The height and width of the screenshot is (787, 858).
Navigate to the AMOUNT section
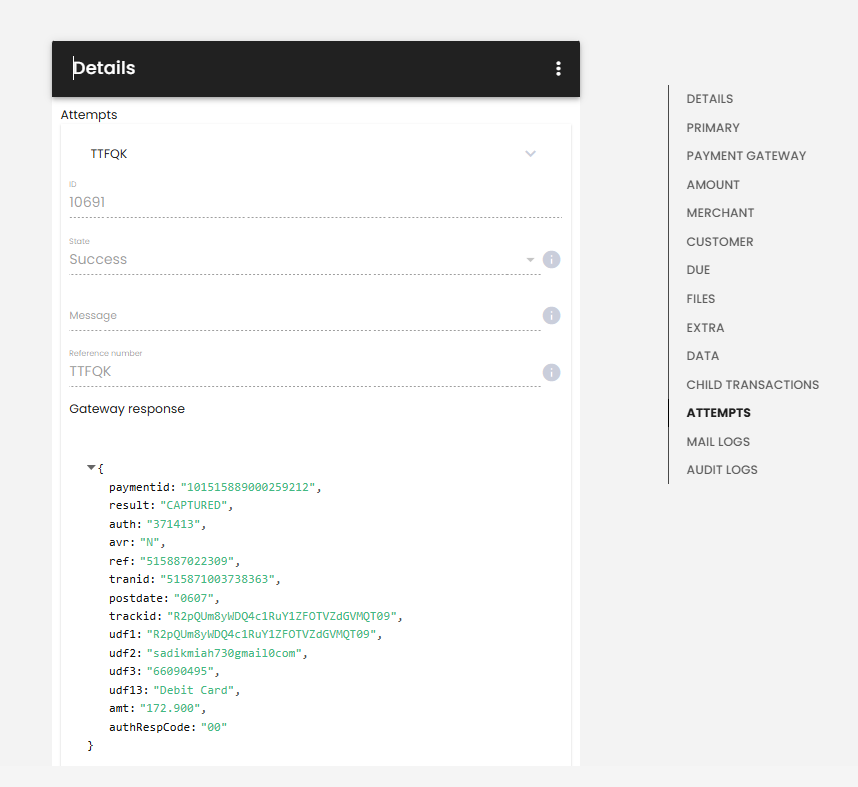point(712,185)
